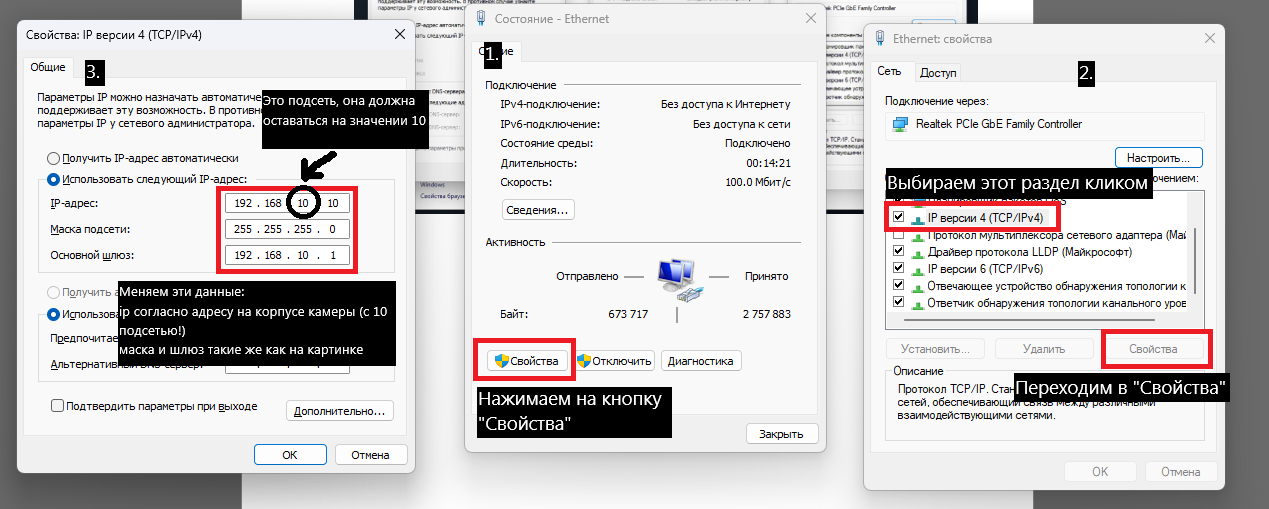This screenshot has height=509, width=1269.
Task: Click the Ethernet status window title icon
Action: (482, 18)
